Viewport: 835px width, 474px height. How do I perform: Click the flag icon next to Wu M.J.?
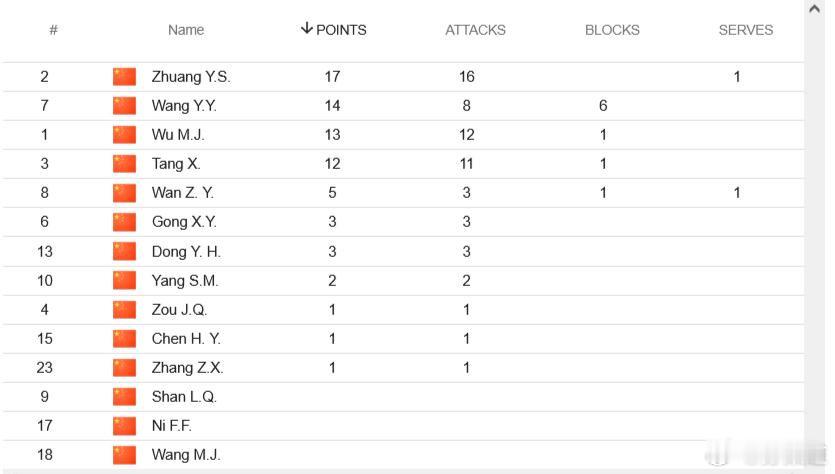(124, 135)
